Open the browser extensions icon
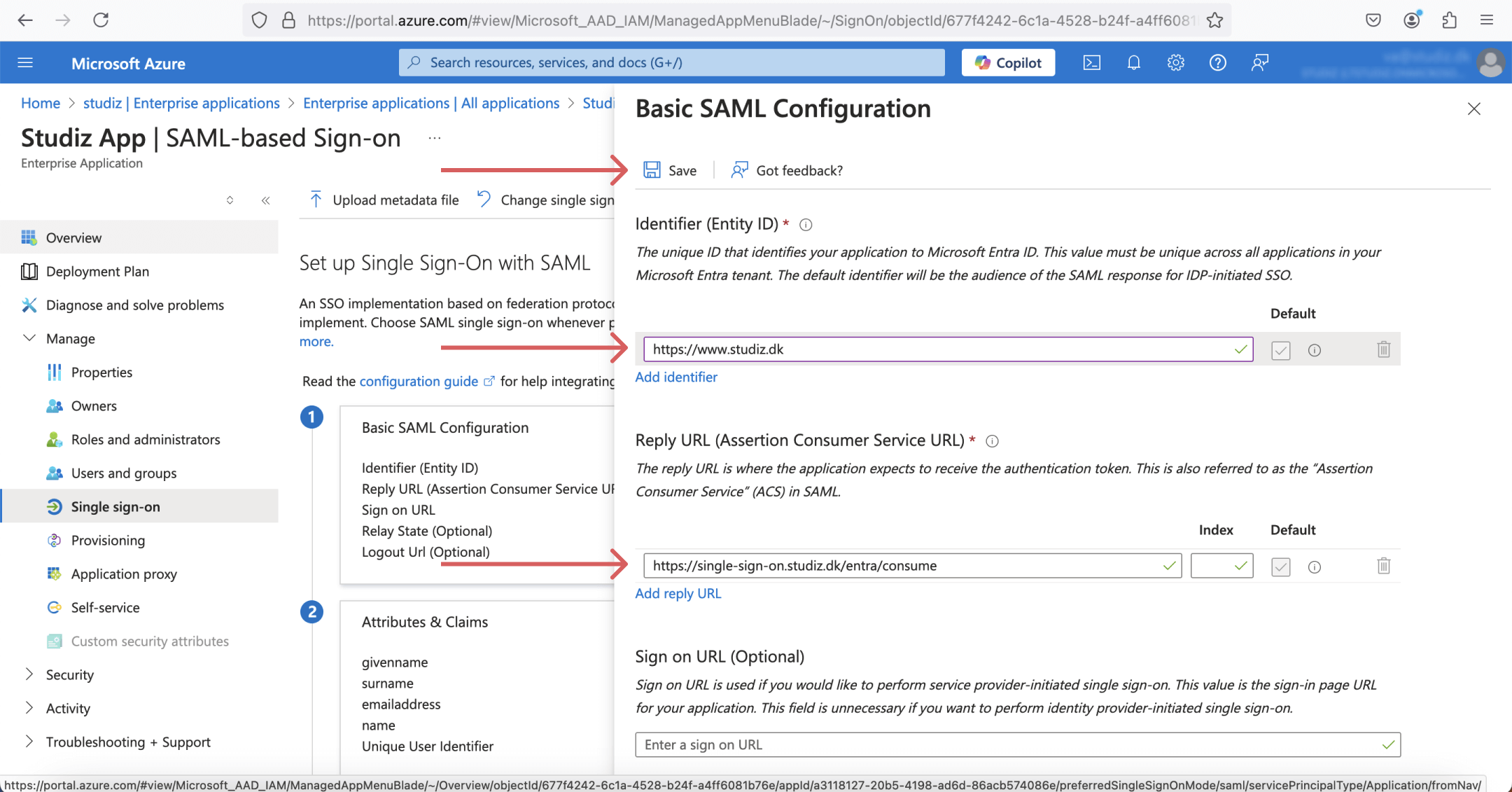This screenshot has height=792, width=1512. [x=1449, y=20]
